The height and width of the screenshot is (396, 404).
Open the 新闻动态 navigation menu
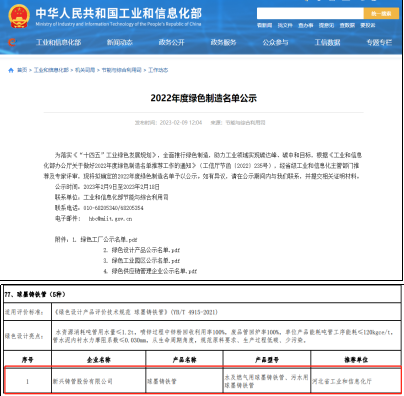pyautogui.click(x=120, y=42)
